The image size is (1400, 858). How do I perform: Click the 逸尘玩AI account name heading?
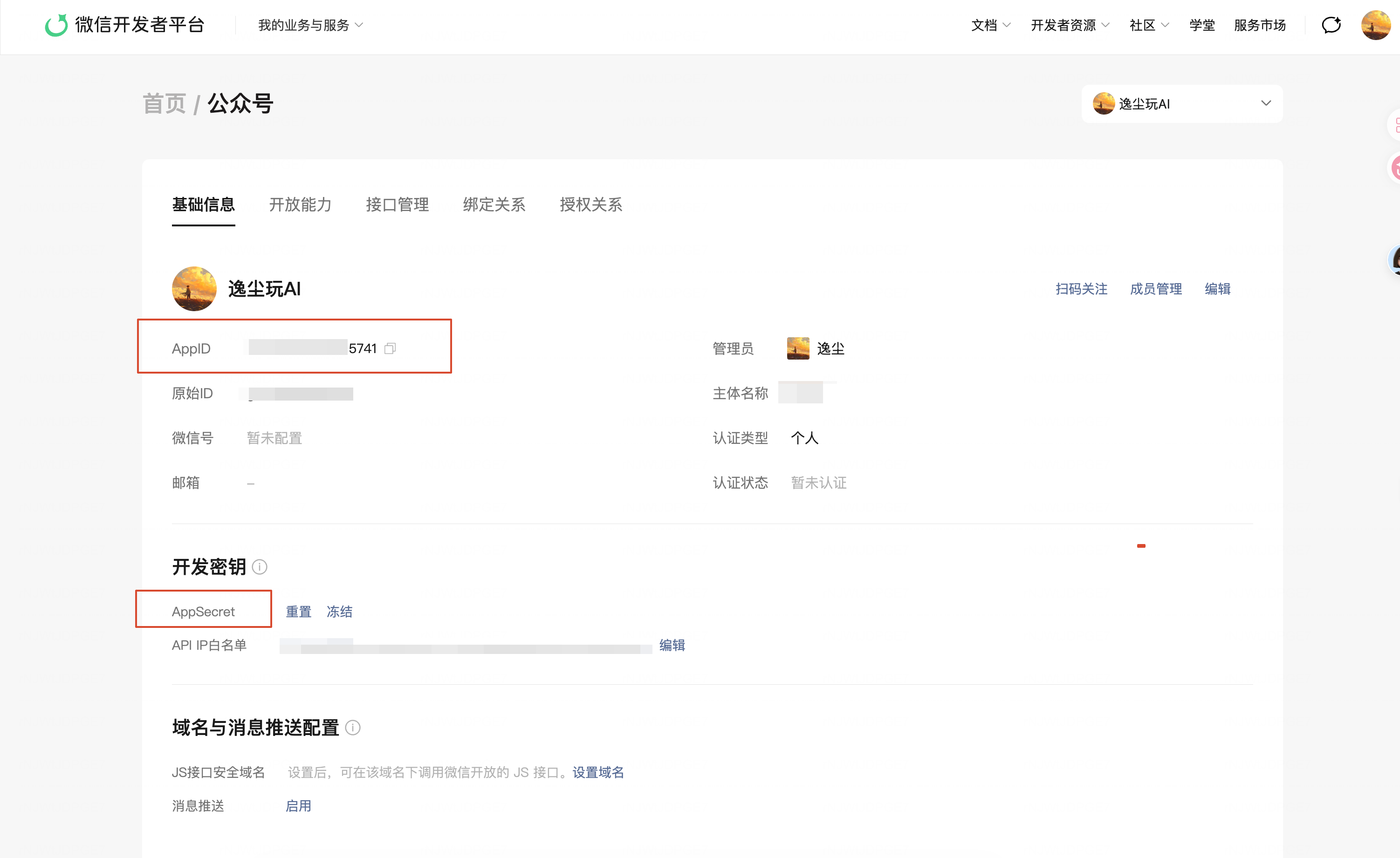pyautogui.click(x=264, y=289)
